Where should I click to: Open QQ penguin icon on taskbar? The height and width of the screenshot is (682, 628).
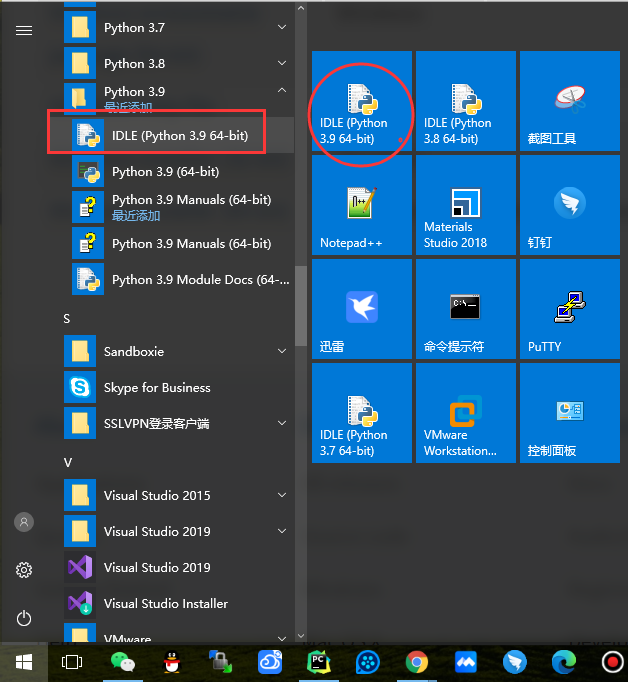click(x=172, y=662)
